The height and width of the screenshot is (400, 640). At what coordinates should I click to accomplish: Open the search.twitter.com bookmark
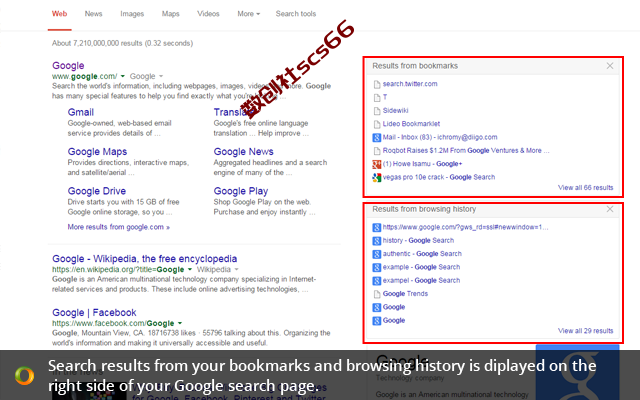[410, 84]
